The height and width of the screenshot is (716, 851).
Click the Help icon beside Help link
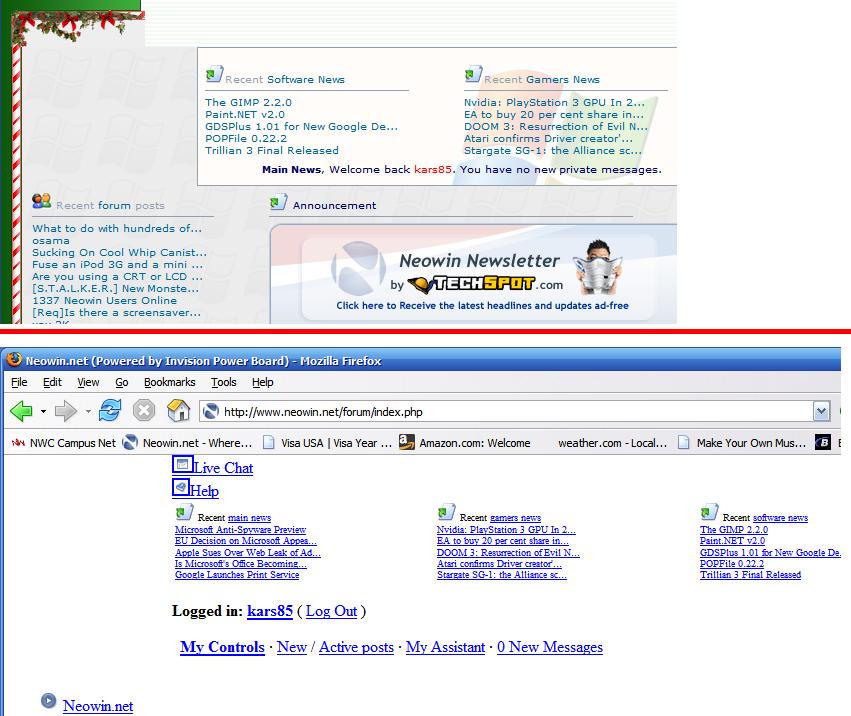(x=181, y=487)
